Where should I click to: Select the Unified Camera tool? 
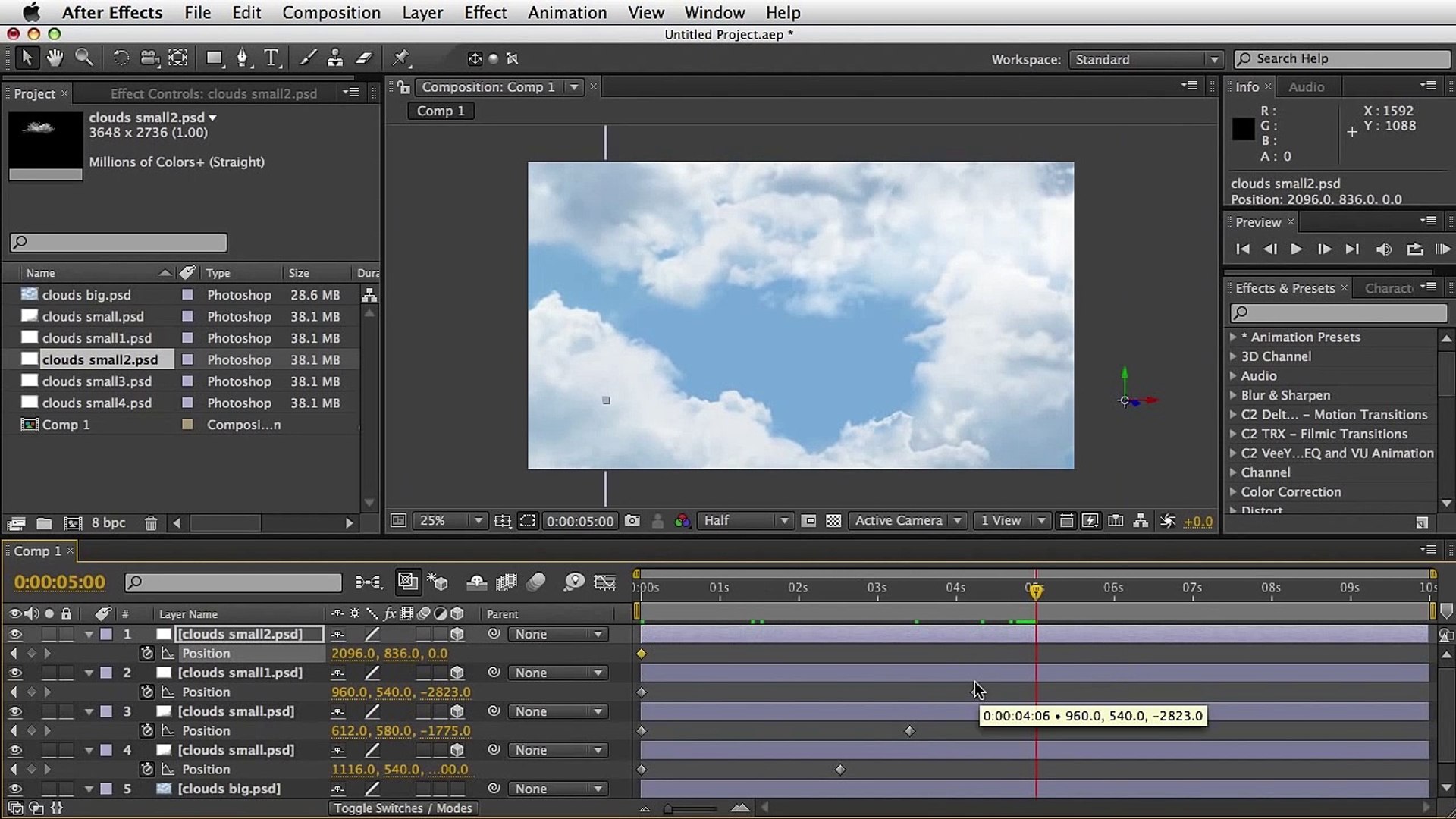[149, 58]
